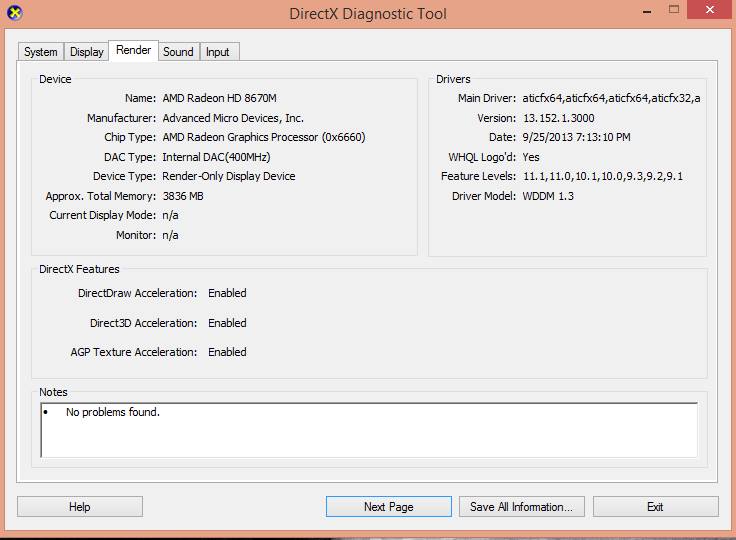
Task: Click the 'Direct3D Acceleration:' label
Action: 144,323
